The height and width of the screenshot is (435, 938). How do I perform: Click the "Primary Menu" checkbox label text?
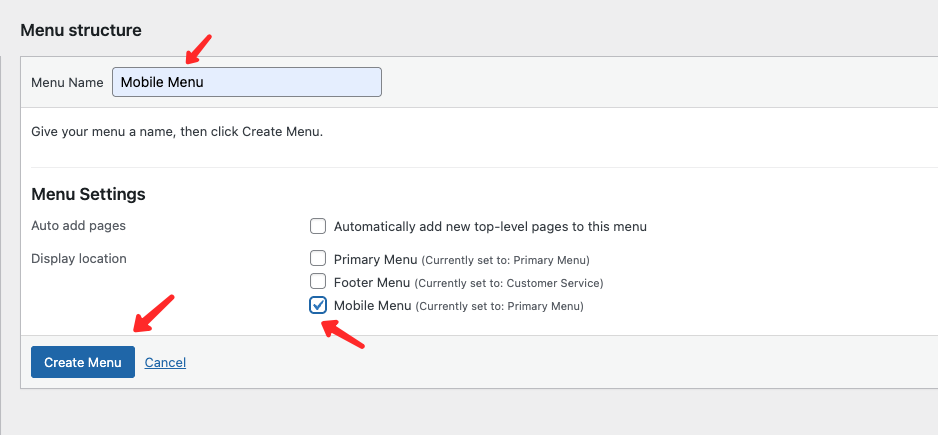(x=375, y=259)
